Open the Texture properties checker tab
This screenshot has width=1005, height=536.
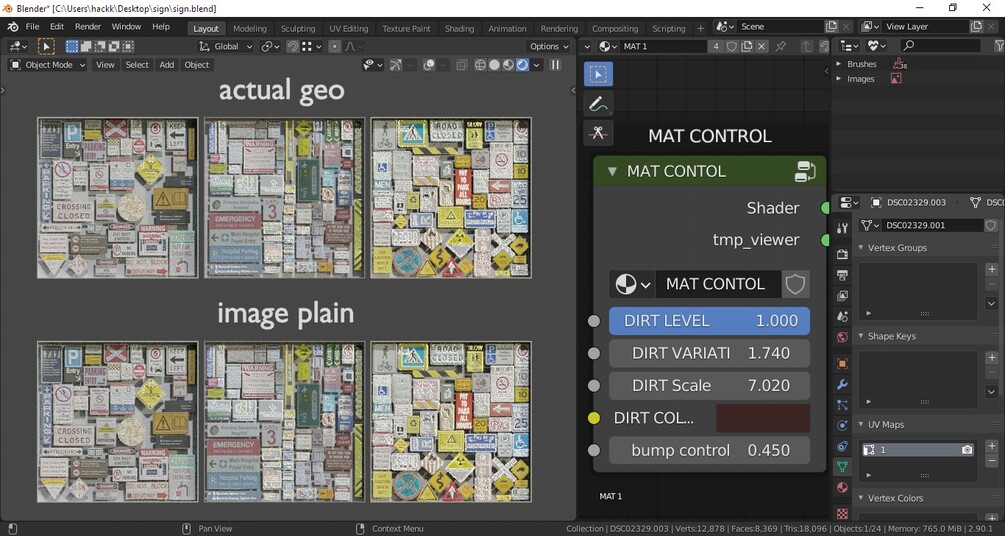click(842, 514)
